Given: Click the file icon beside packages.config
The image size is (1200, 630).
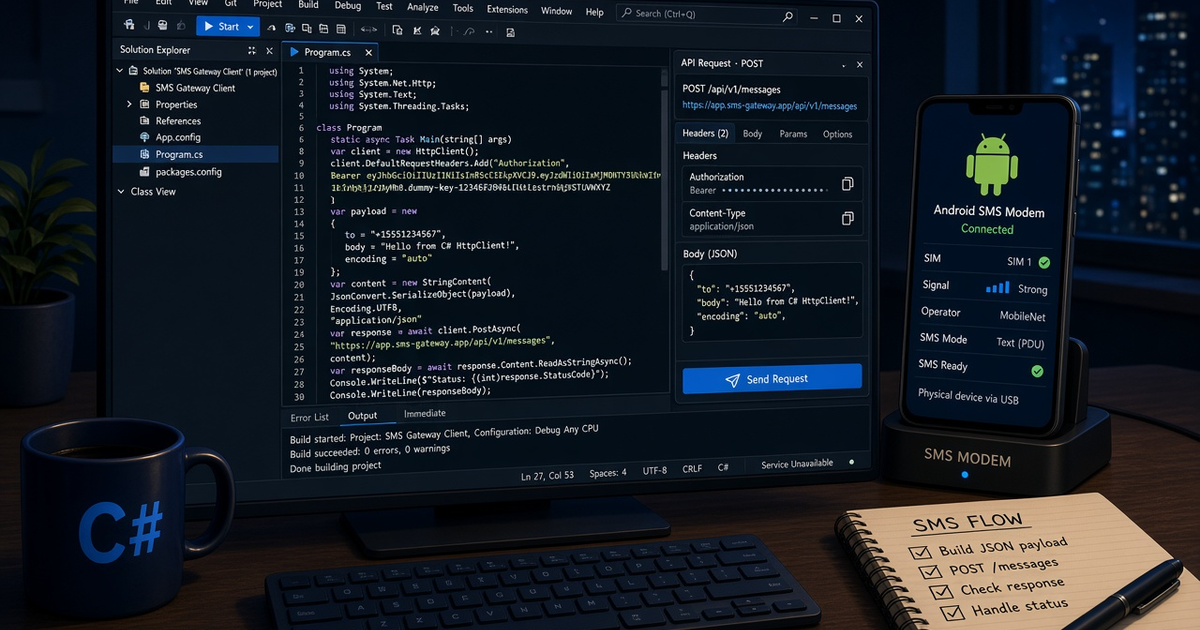Looking at the screenshot, I should coord(145,171).
